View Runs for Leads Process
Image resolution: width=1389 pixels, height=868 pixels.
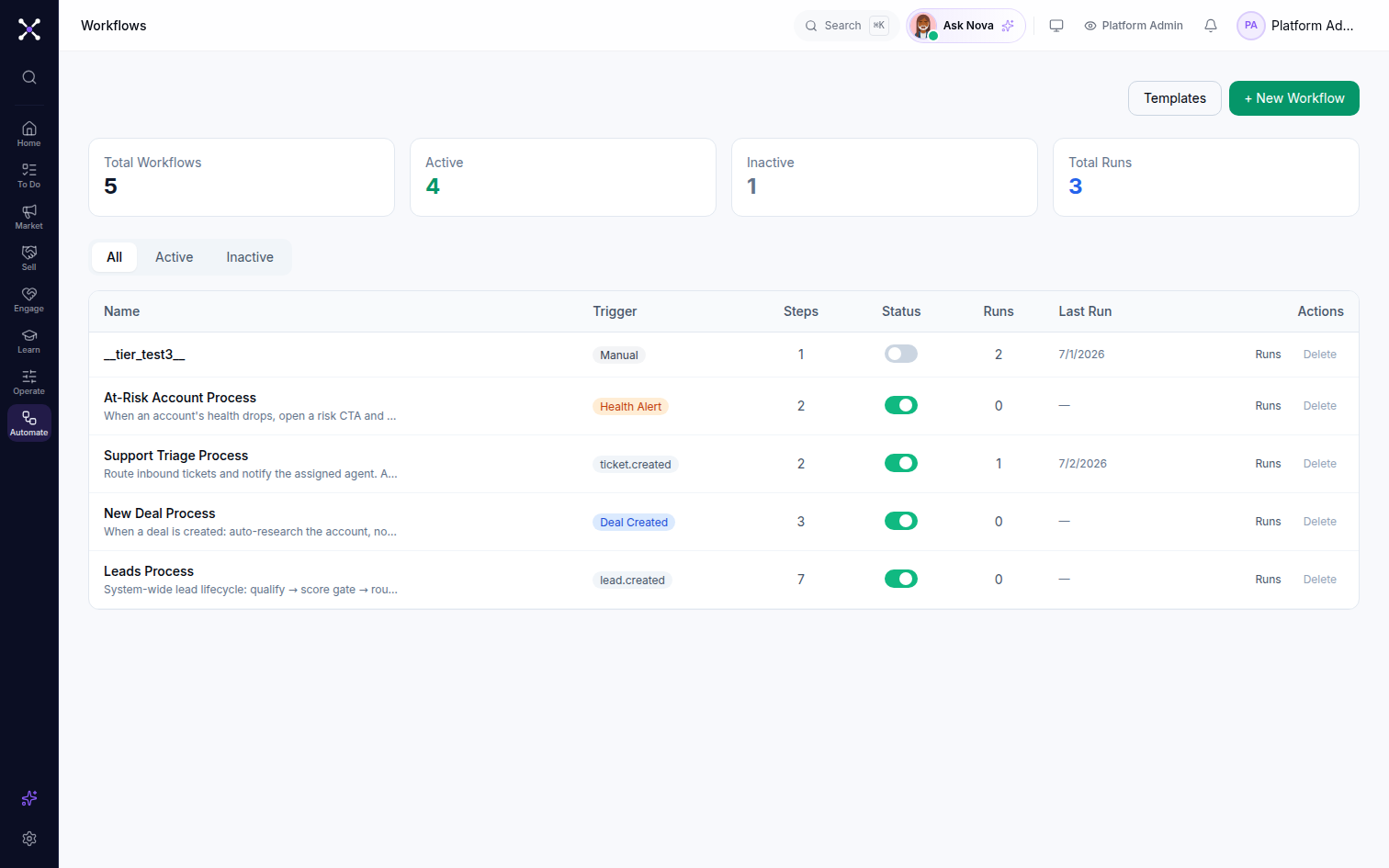pos(1268,580)
